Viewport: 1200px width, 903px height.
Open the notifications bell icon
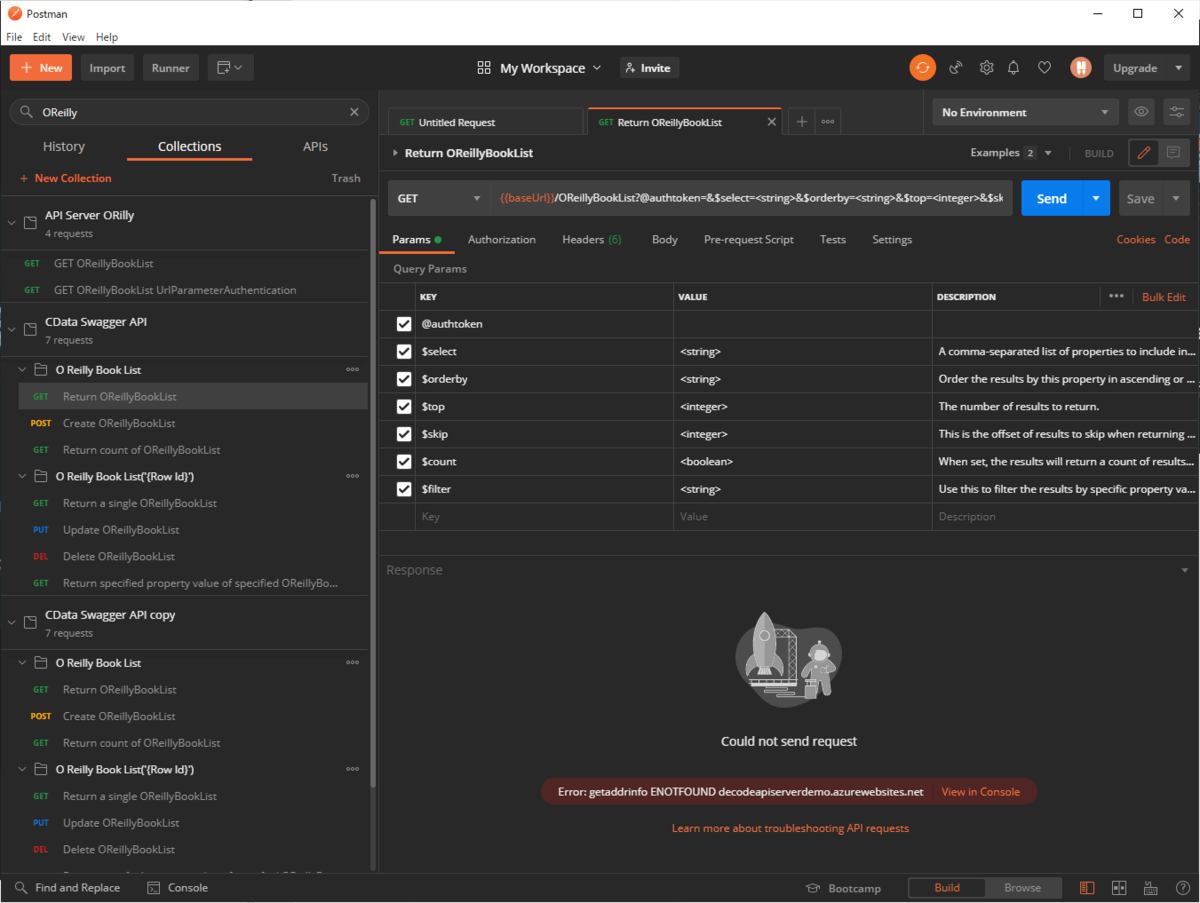[1014, 68]
